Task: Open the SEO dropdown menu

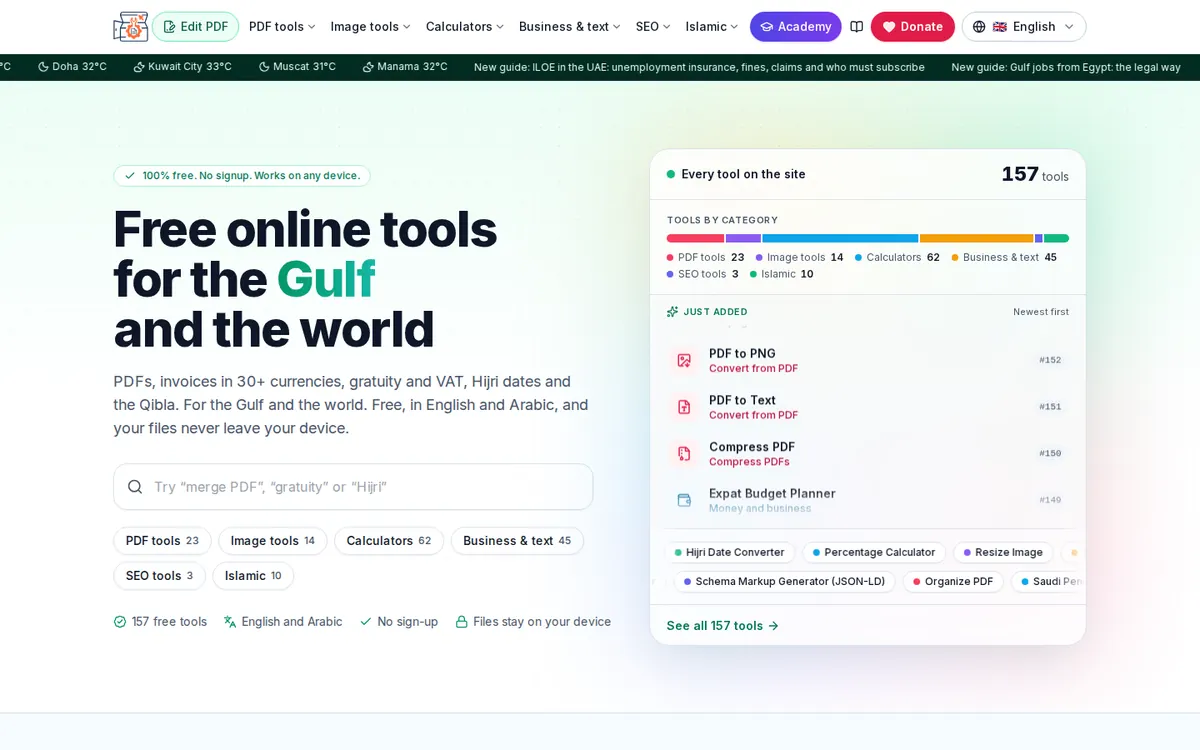Action: point(655,27)
